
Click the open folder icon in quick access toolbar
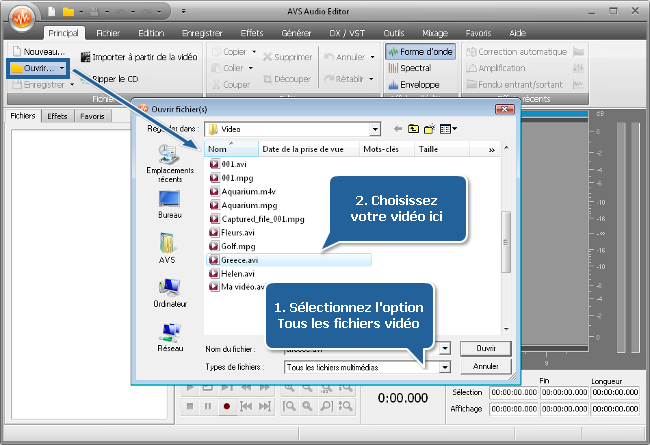tap(68, 12)
